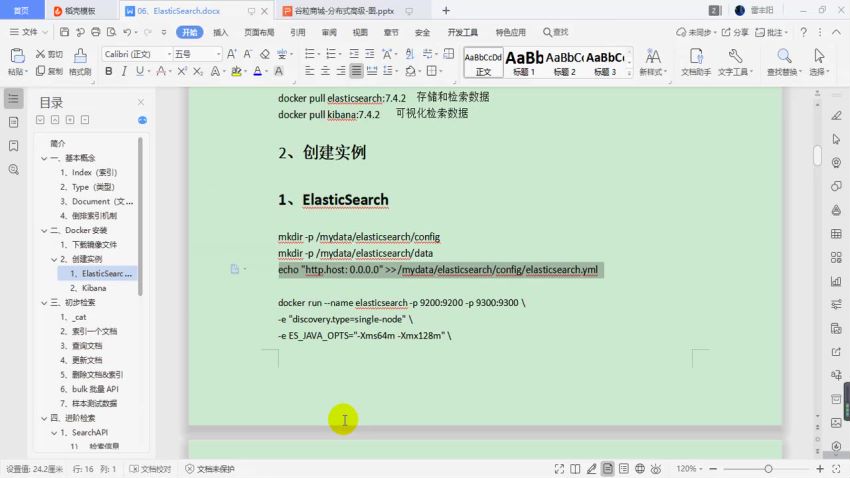
Task: Click the Undo arrow icon
Action: pos(127,32)
